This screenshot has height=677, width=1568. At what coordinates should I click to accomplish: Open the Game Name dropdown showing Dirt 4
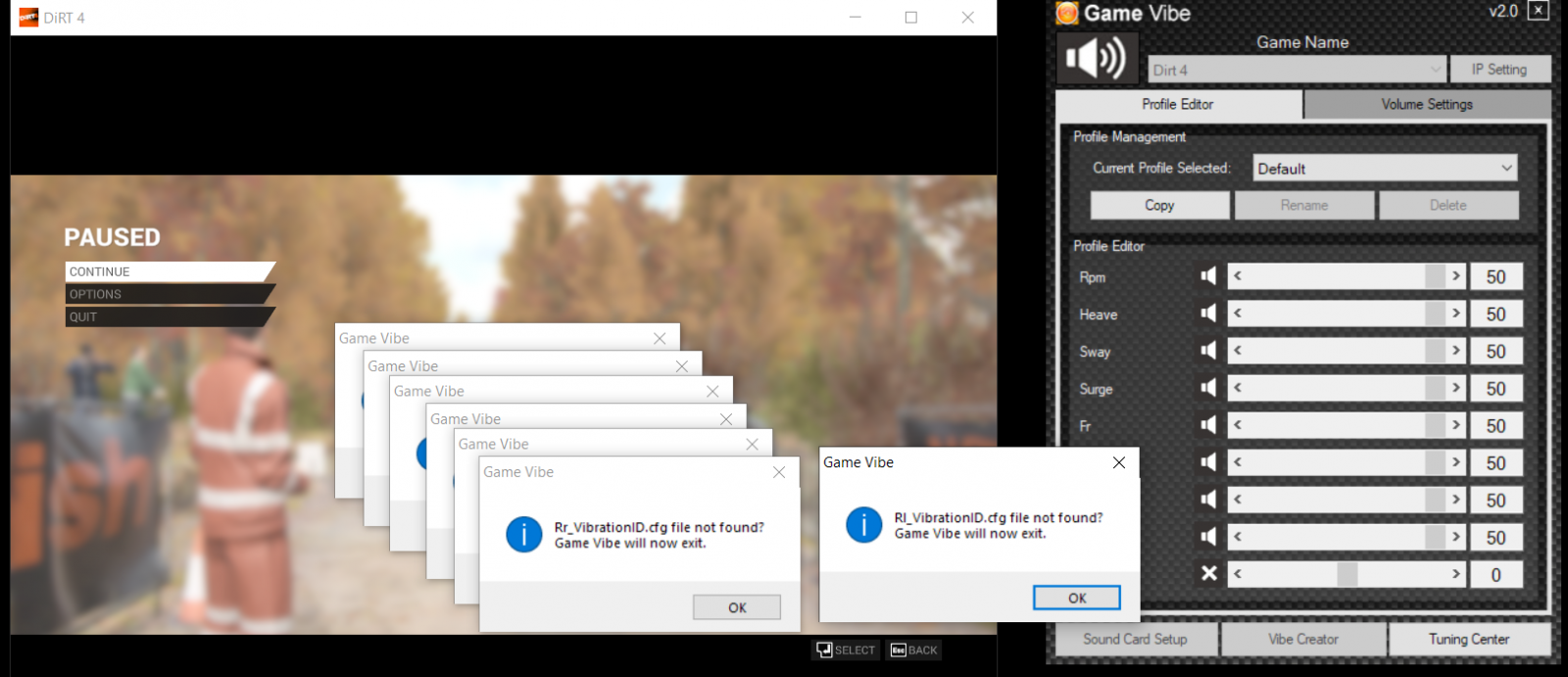[1297, 70]
